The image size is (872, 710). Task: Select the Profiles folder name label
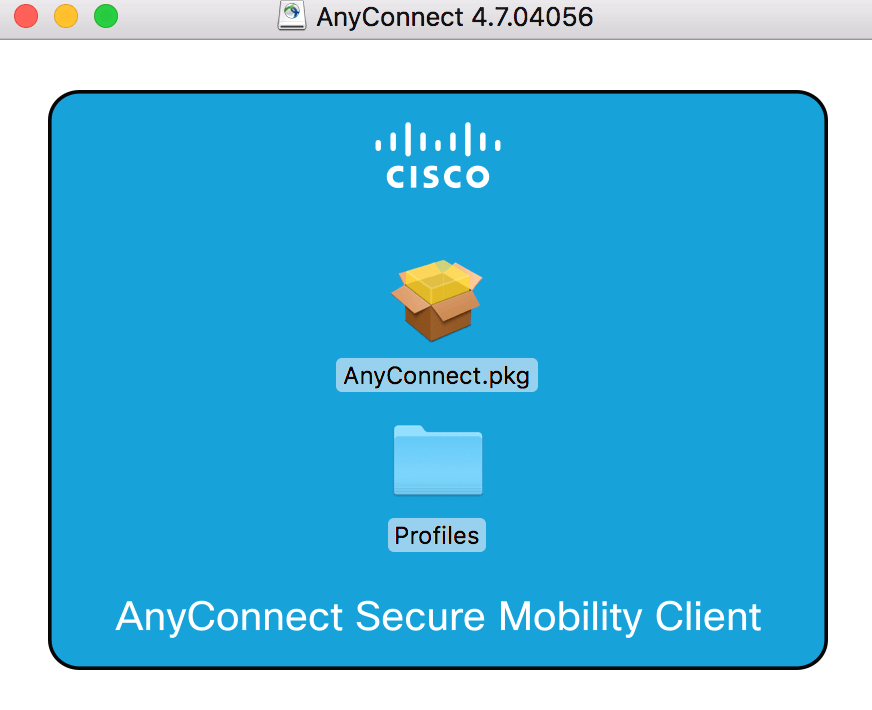[436, 535]
